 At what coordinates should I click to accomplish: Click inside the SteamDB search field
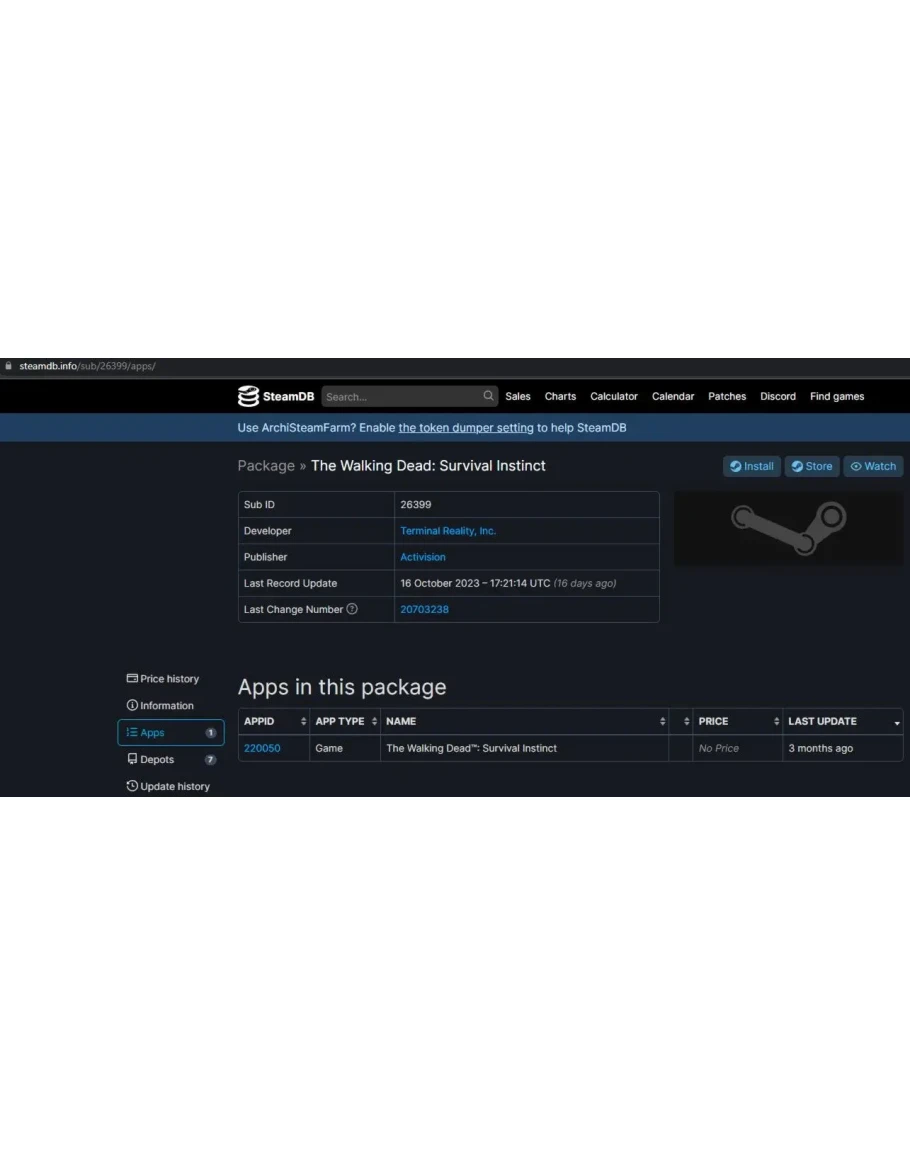tap(400, 396)
